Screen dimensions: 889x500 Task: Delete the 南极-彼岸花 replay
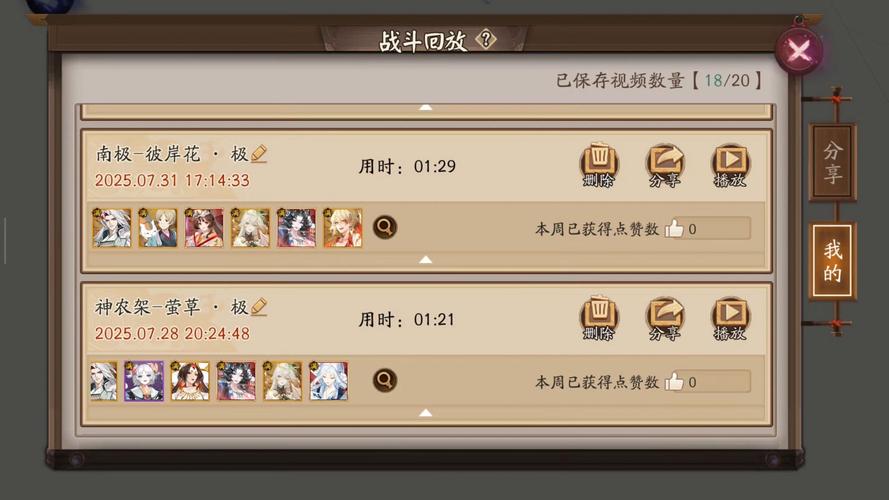[599, 164]
